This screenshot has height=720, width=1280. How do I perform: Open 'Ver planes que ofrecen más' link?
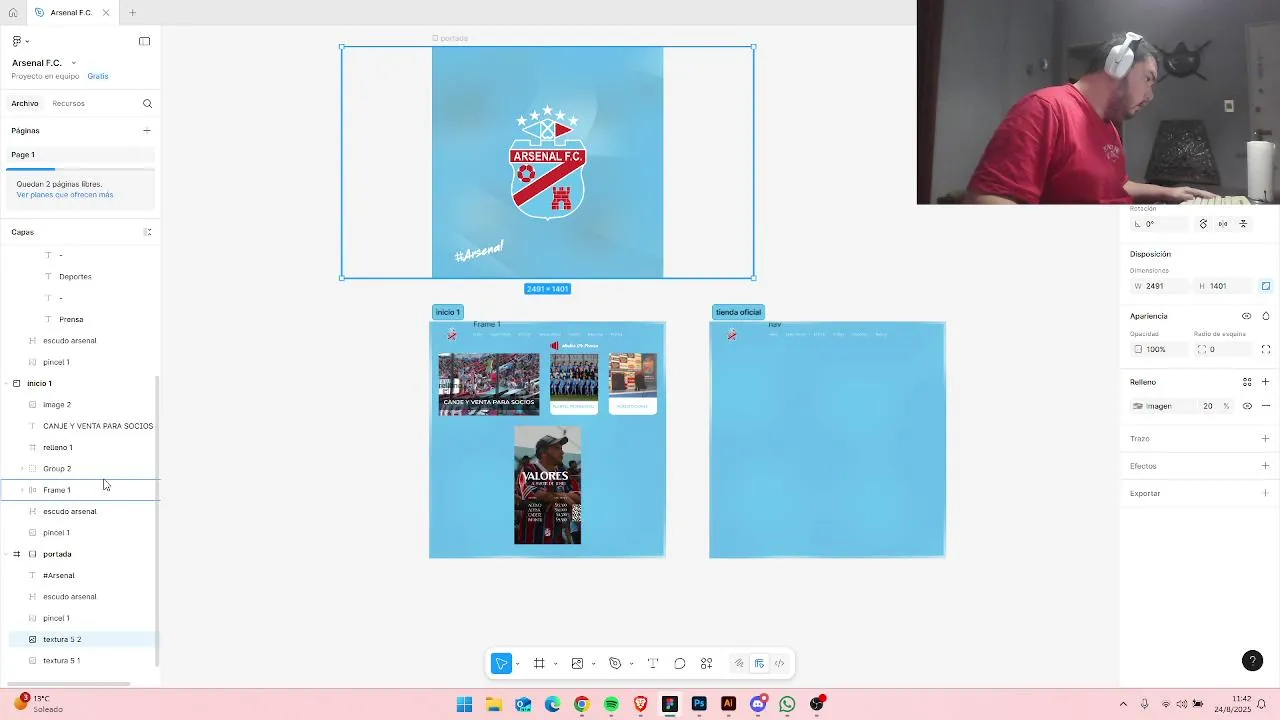point(64,195)
